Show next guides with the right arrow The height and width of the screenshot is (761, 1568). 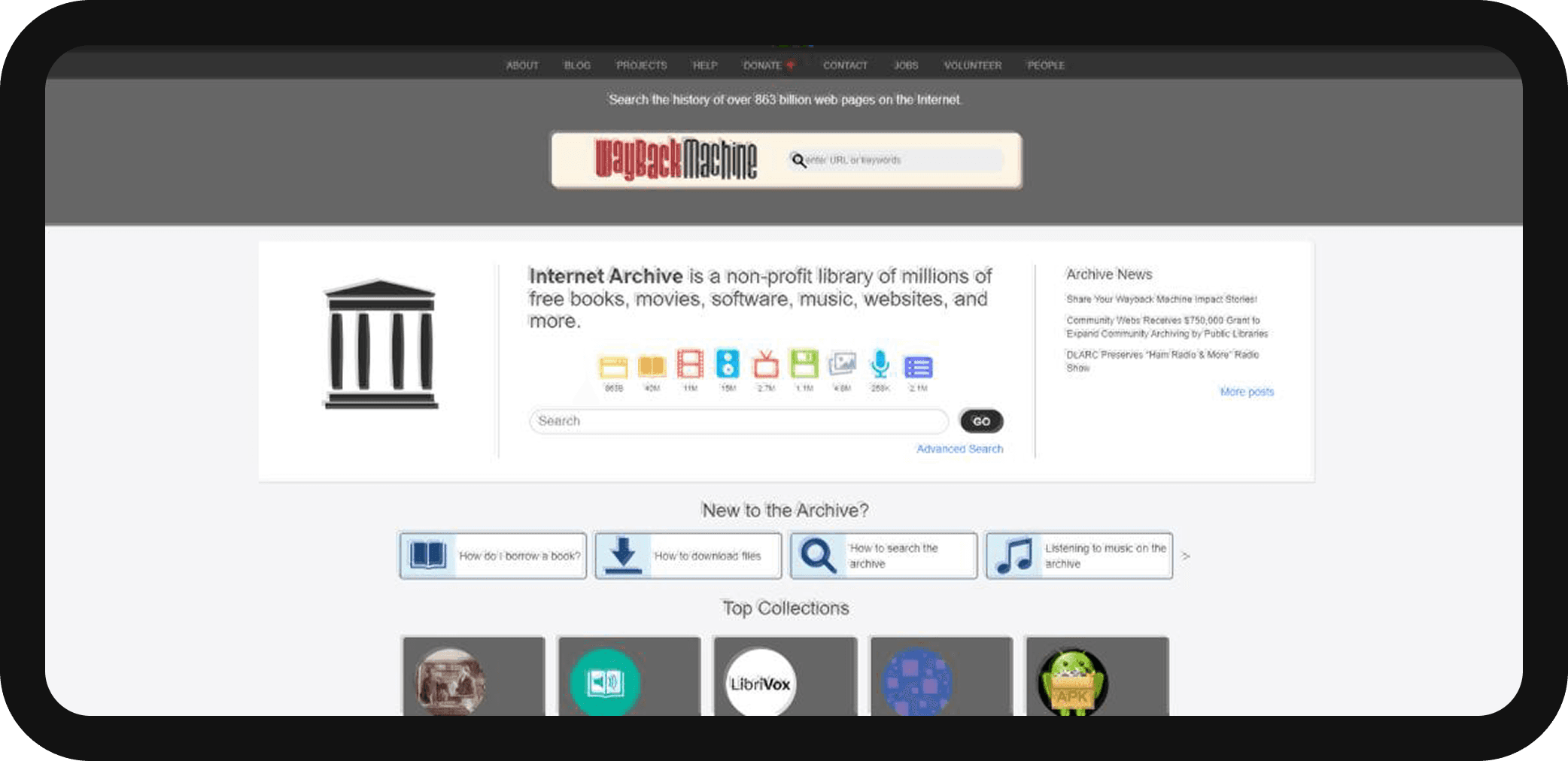1186,556
